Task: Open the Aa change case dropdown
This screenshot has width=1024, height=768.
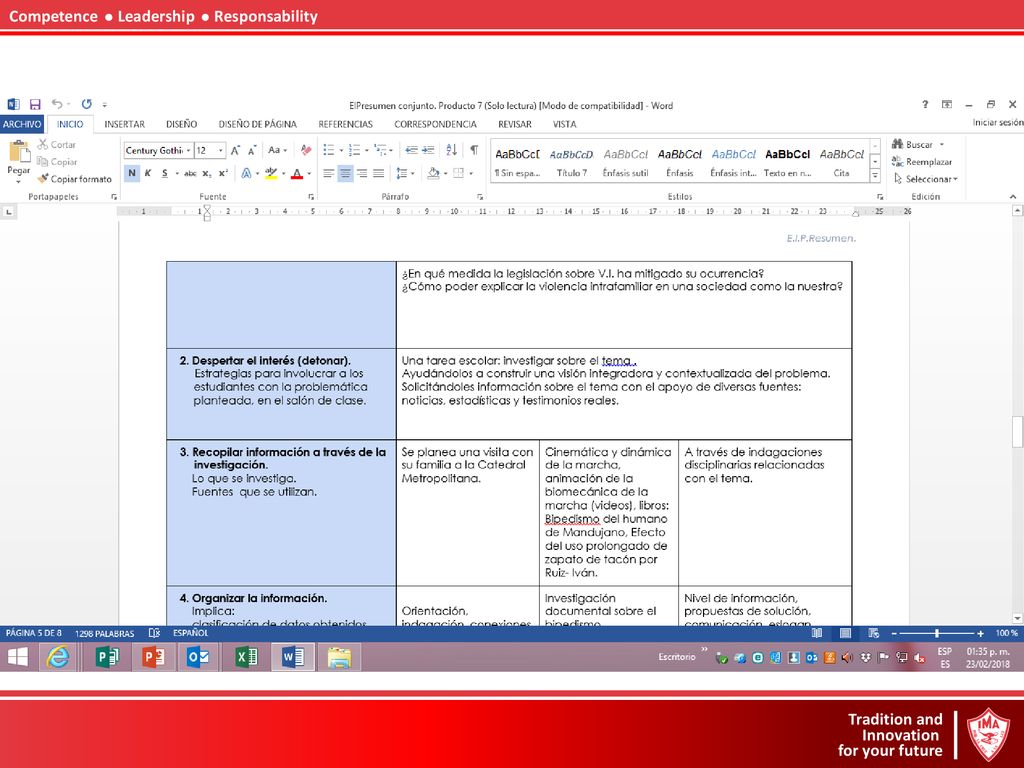Action: click(278, 150)
